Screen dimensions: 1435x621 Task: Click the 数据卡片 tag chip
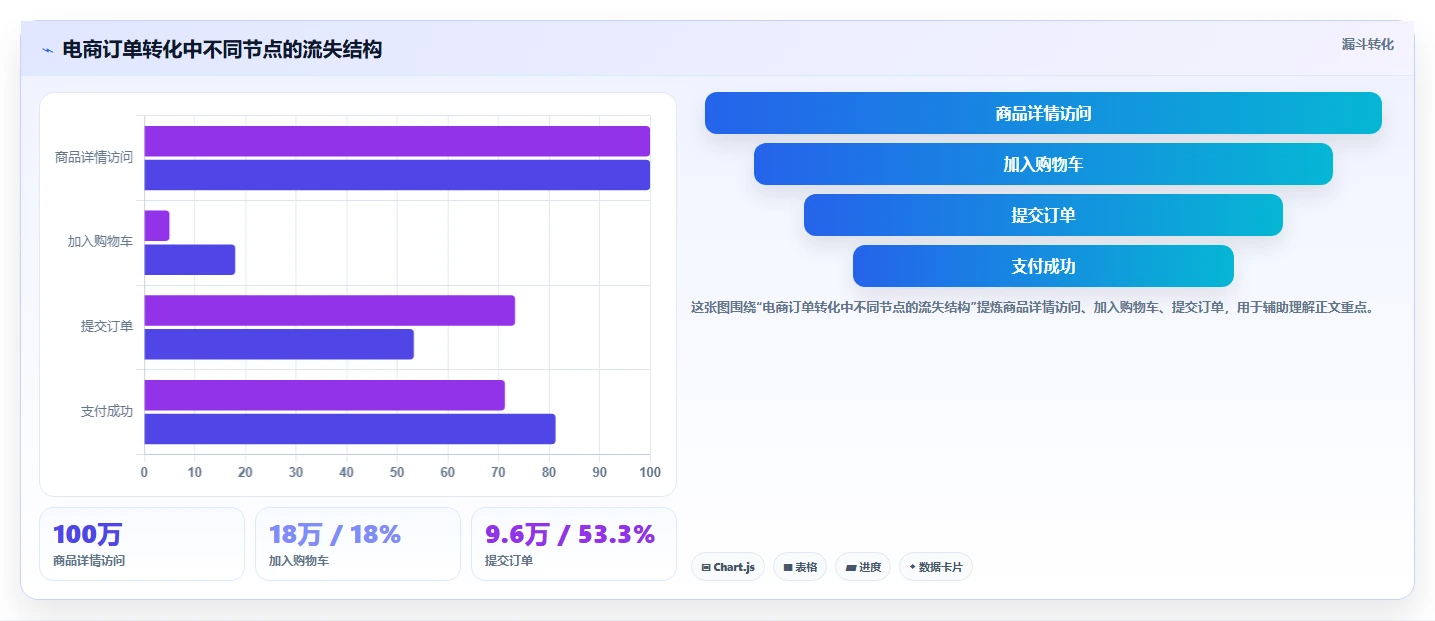(936, 567)
